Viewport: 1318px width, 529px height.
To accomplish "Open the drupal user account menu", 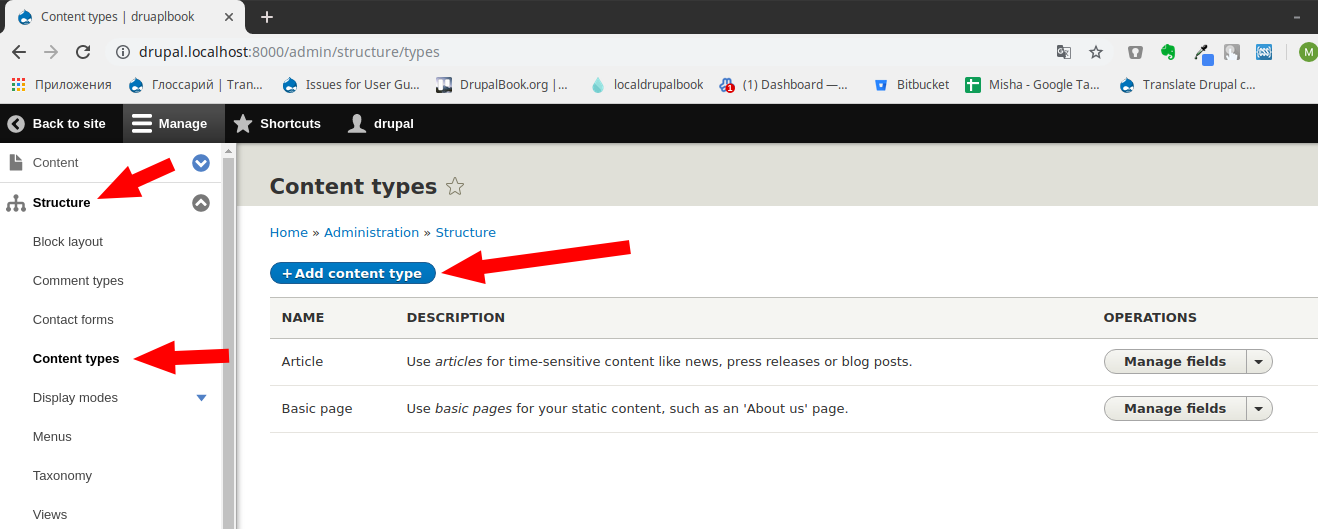I will [381, 123].
